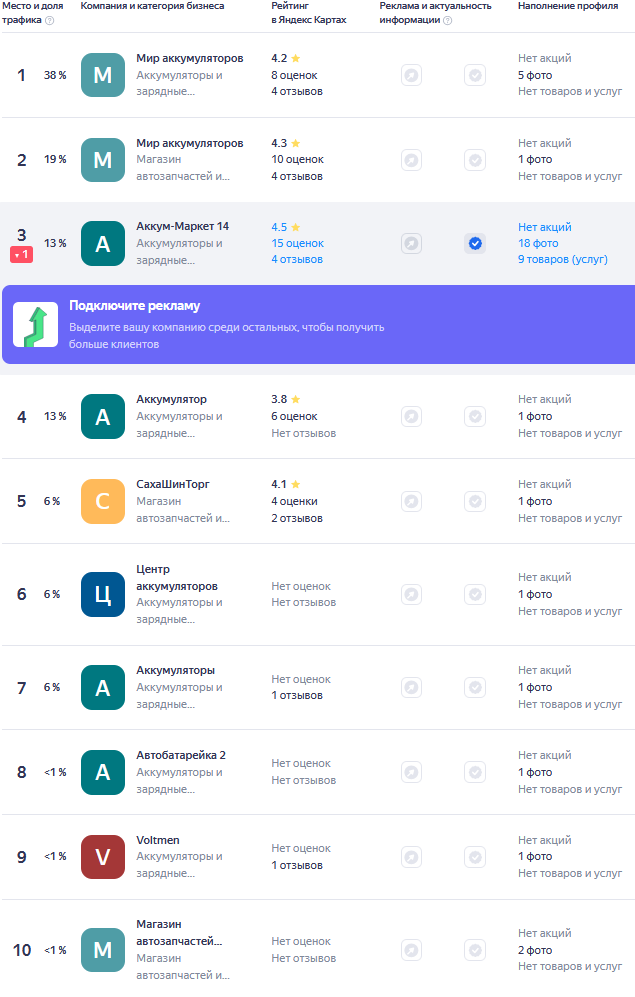This screenshot has width=635, height=997.
Task: Open the 9 товаров (услуг) link
Action: tap(563, 259)
